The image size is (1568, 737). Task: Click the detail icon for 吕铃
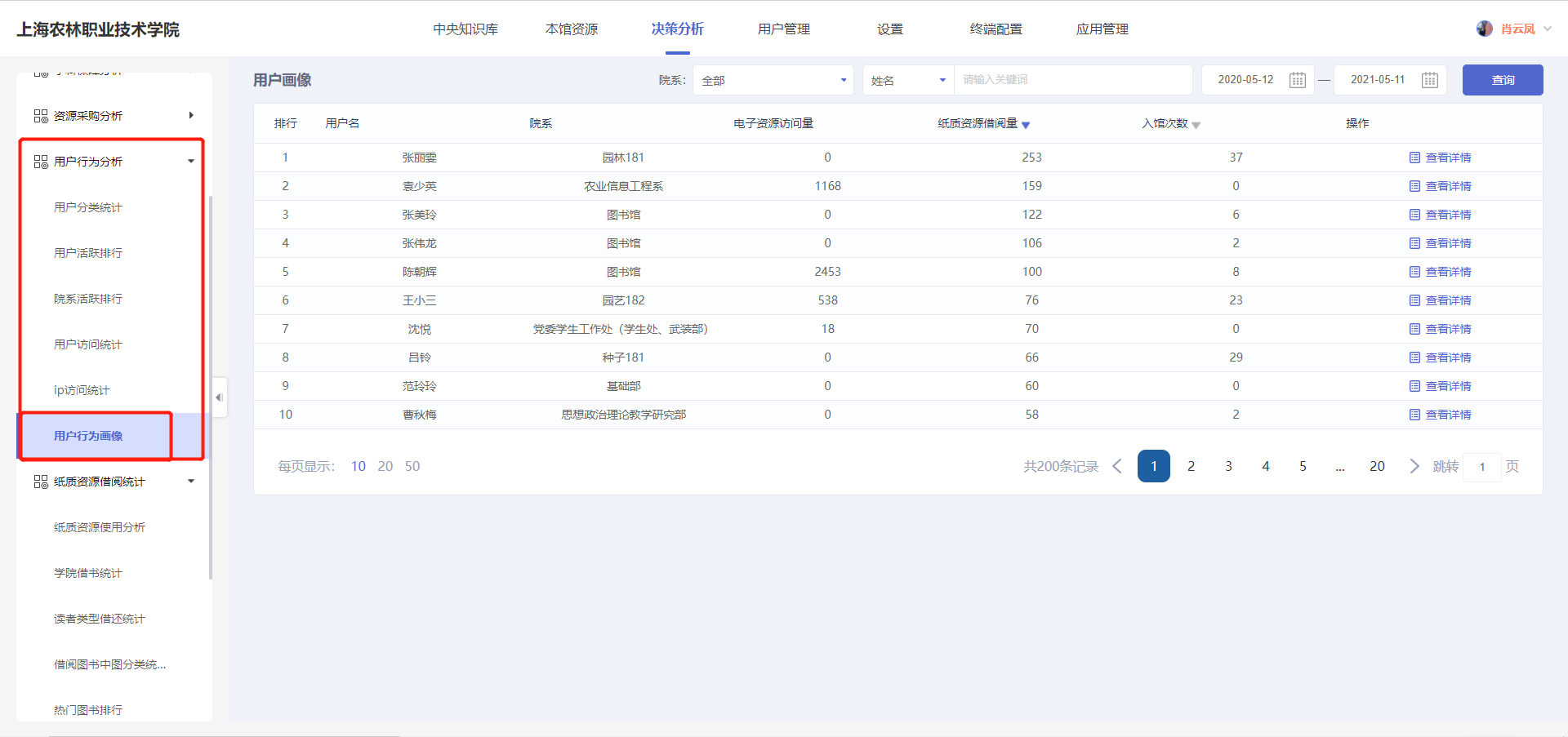click(1414, 357)
